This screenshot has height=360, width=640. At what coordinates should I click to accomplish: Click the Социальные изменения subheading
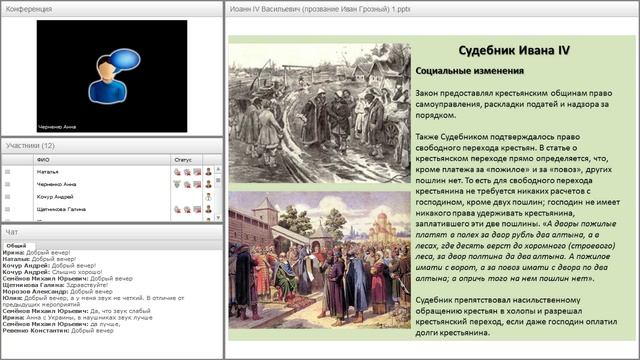[x=469, y=71]
